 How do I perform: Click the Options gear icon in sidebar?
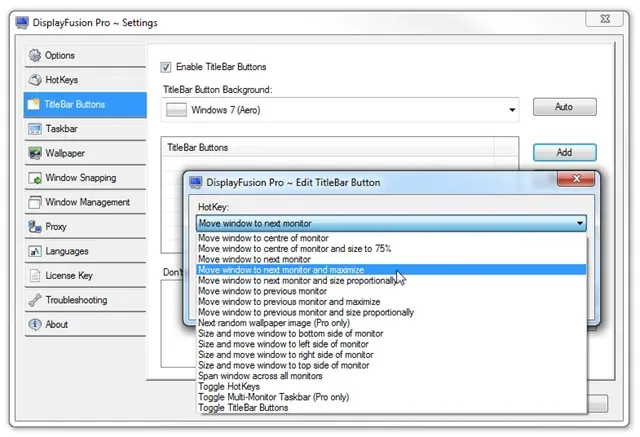(35, 55)
